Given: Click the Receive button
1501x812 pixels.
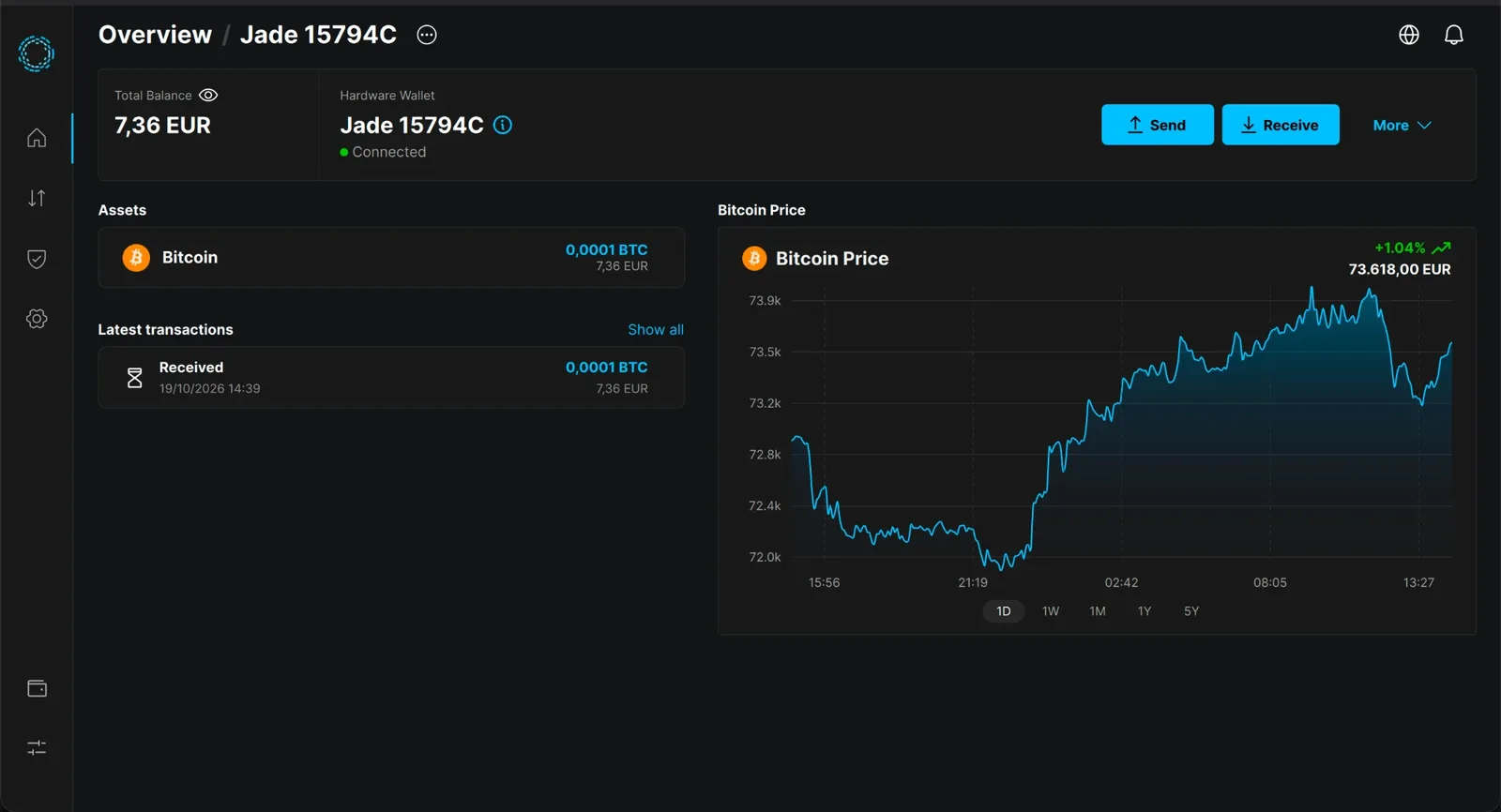Looking at the screenshot, I should coord(1281,125).
